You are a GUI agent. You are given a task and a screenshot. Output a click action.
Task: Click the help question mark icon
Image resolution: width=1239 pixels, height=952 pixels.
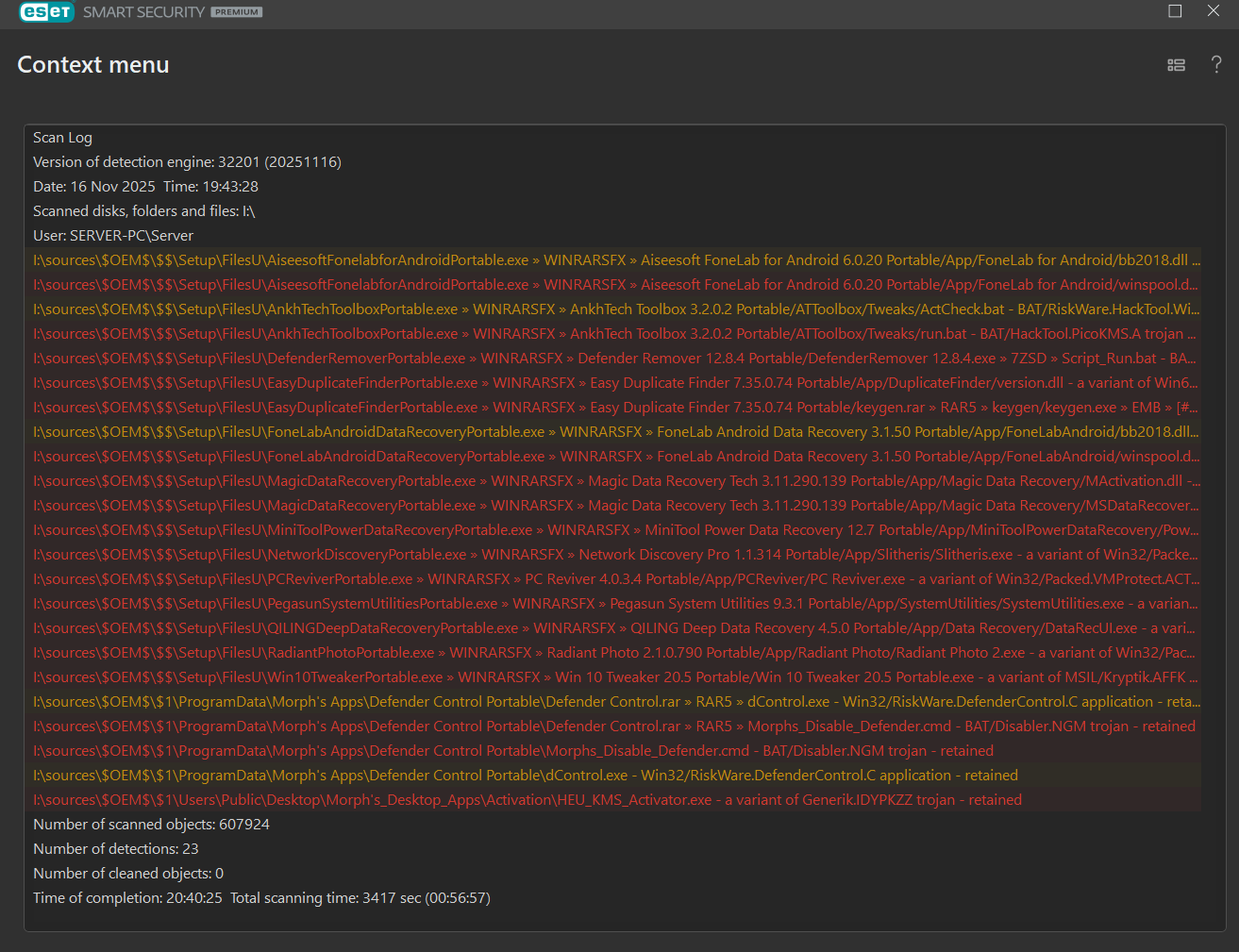(1216, 65)
